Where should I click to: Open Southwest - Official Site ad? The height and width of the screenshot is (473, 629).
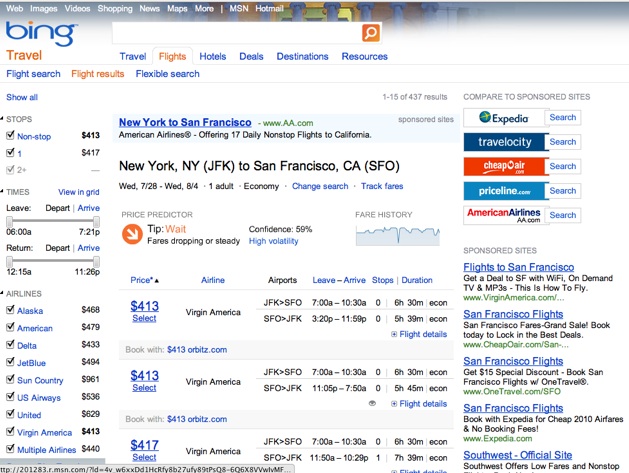pyautogui.click(x=517, y=455)
